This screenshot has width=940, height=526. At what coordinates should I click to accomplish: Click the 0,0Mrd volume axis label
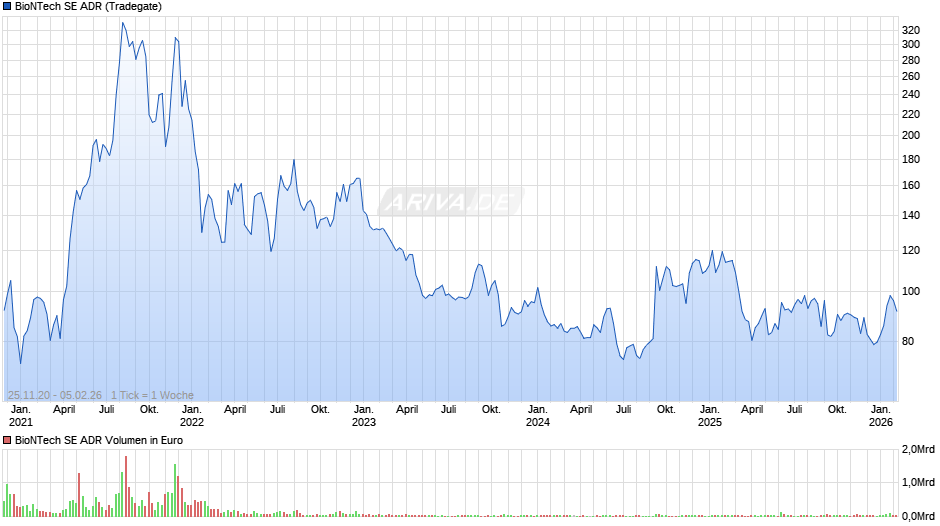tap(918, 516)
